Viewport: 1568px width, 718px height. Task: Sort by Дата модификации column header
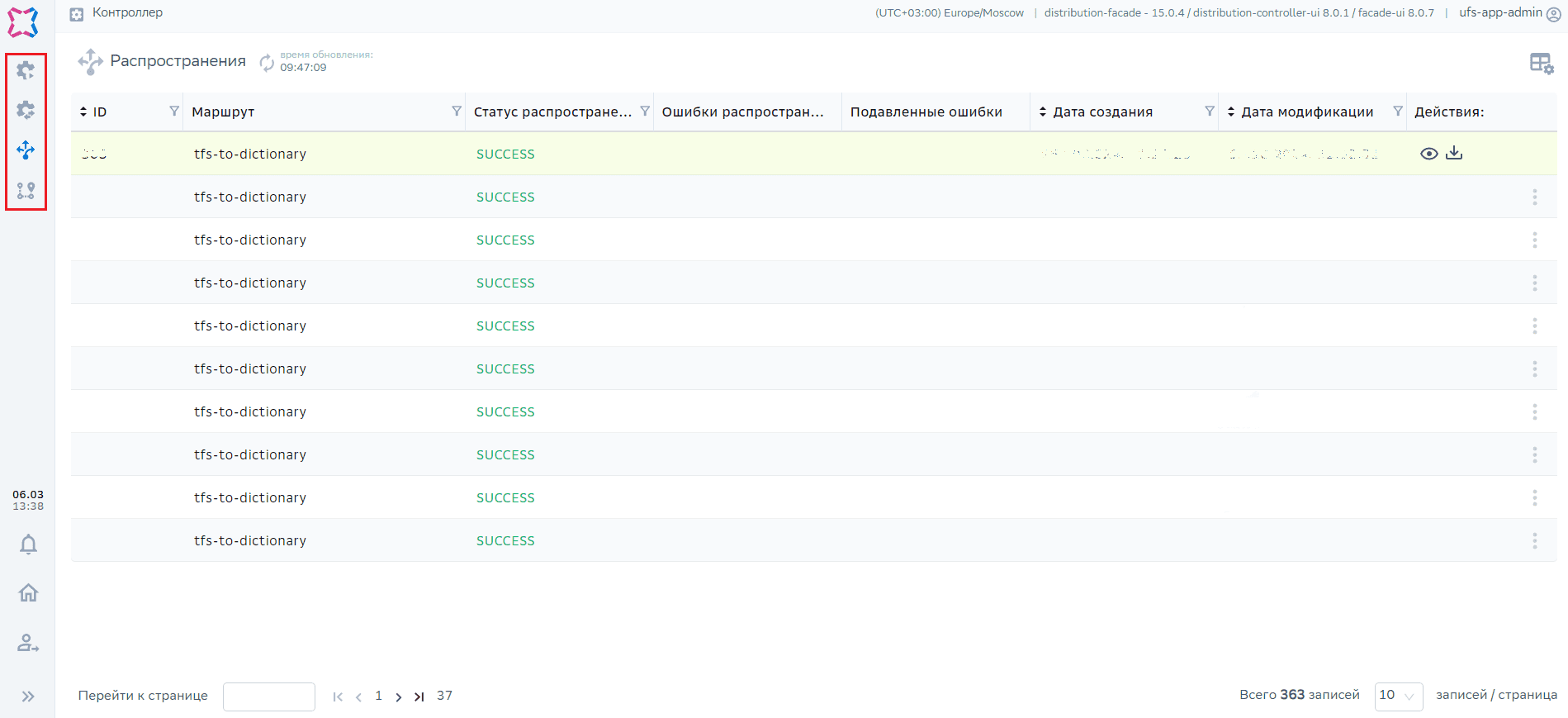point(1306,112)
